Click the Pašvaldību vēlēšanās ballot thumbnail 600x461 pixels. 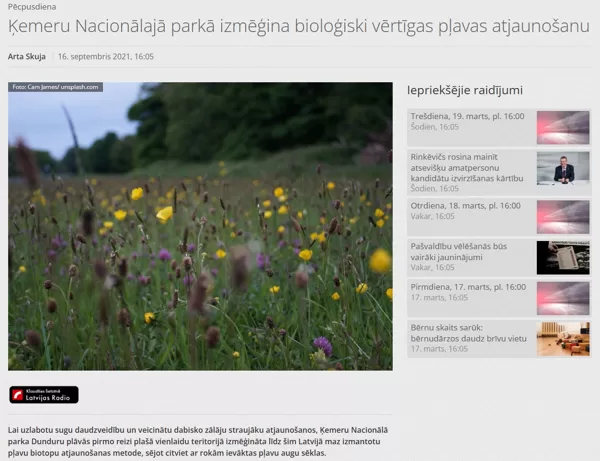(563, 257)
